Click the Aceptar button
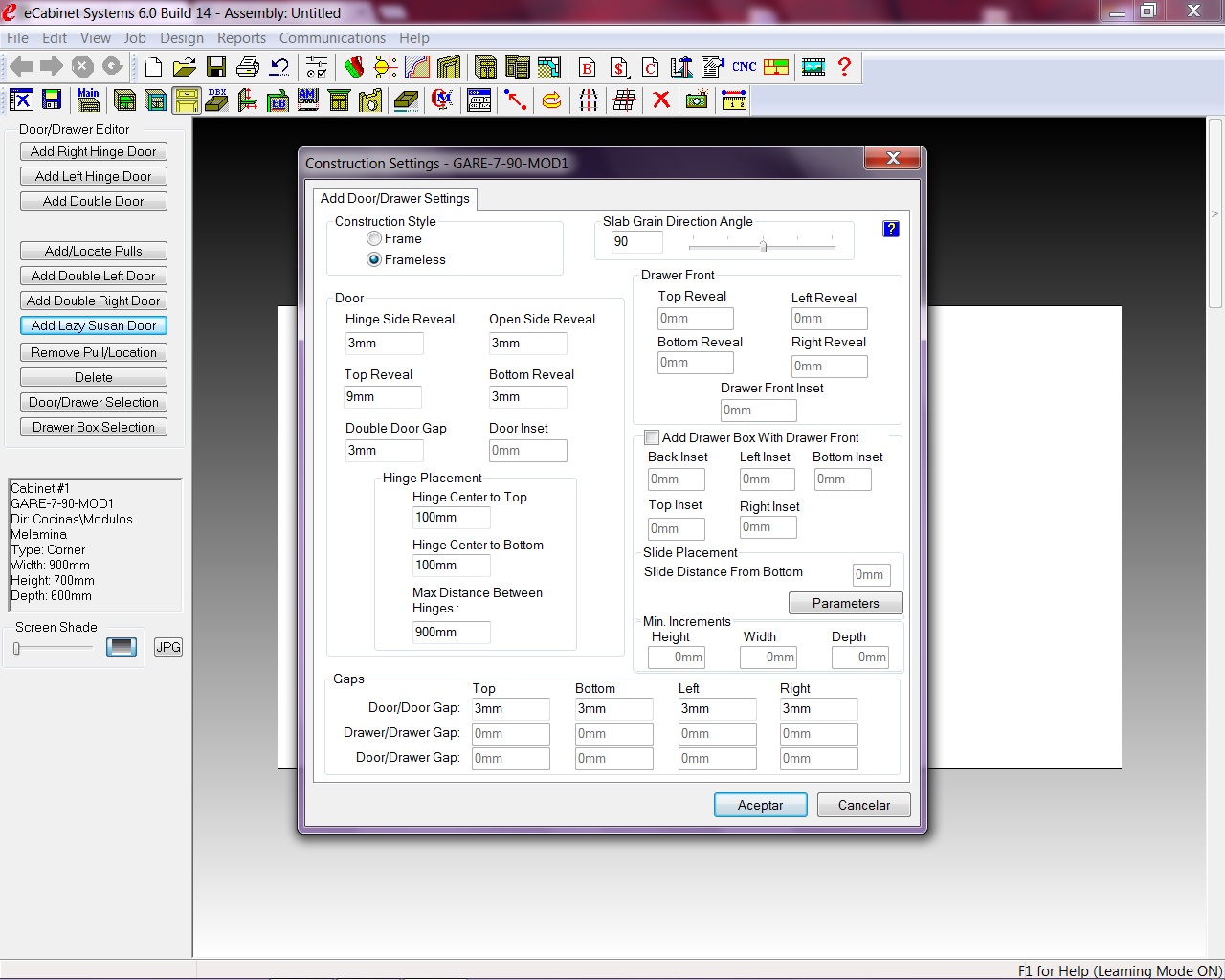The height and width of the screenshot is (980, 1225). pyautogui.click(x=760, y=805)
